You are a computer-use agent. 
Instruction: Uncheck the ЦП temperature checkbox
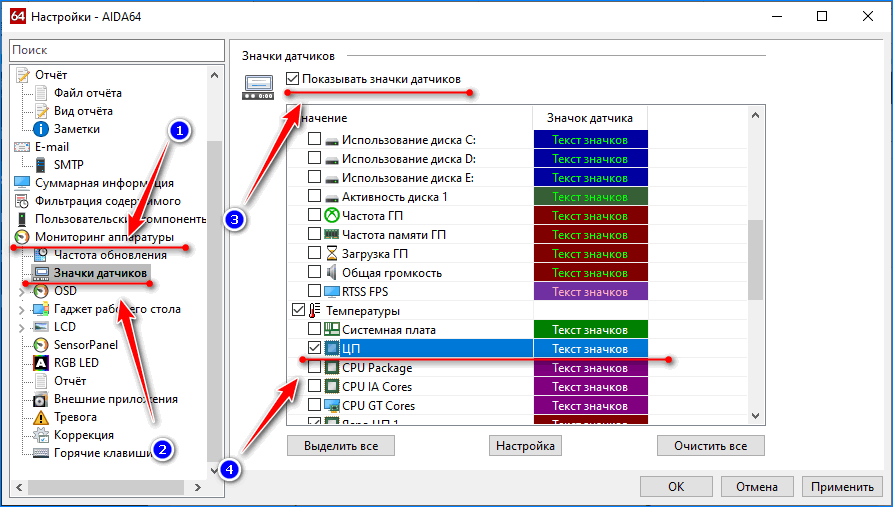click(x=315, y=348)
